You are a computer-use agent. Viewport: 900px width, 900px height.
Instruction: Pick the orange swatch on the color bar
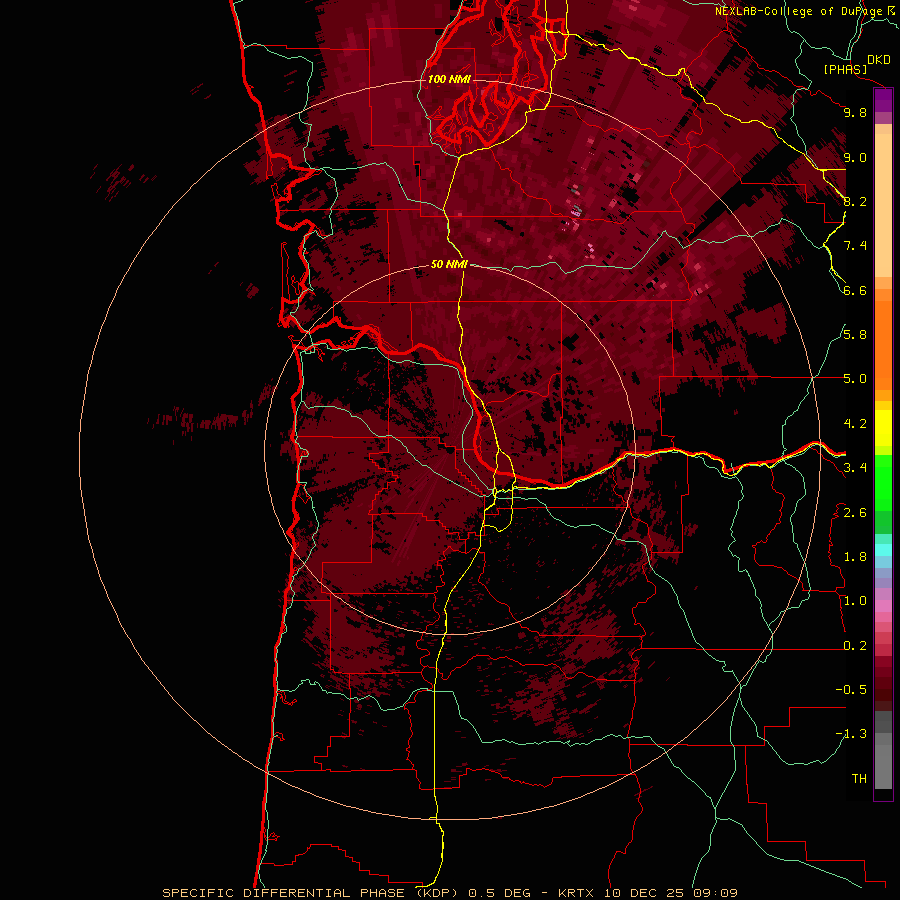click(883, 345)
